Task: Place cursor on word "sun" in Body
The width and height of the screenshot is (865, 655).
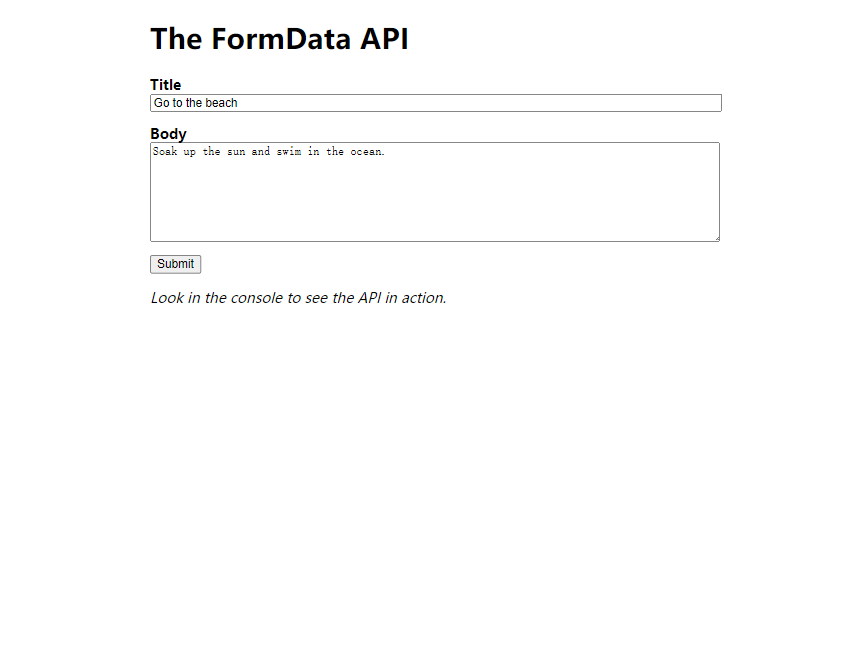Action: click(236, 152)
